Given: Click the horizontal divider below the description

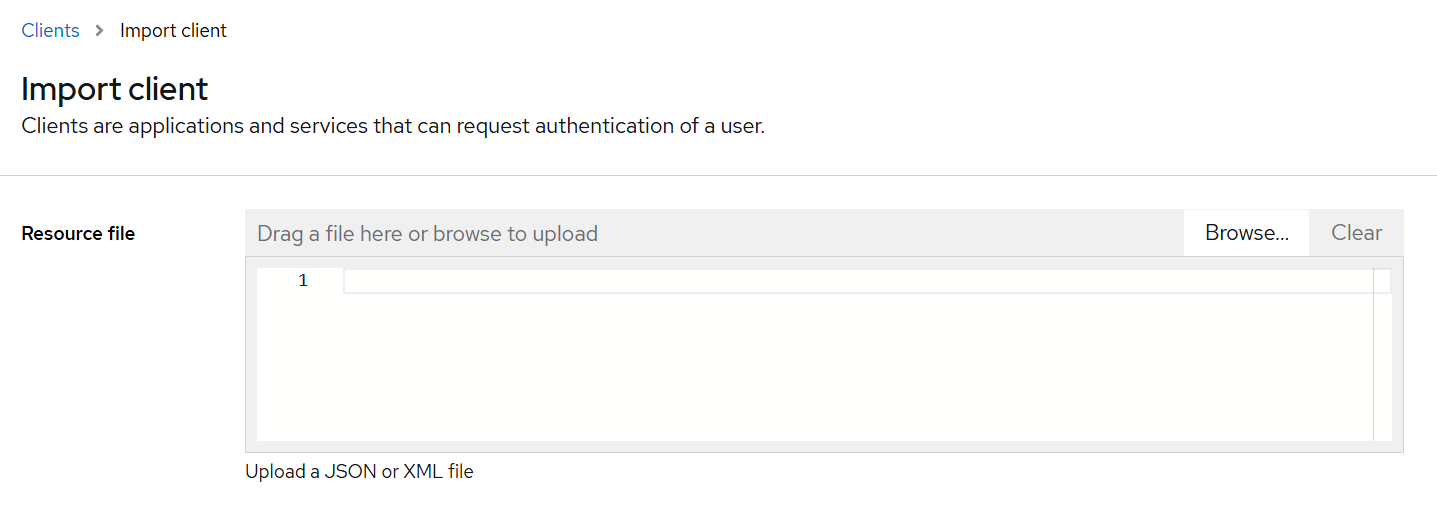Looking at the screenshot, I should [x=718, y=176].
